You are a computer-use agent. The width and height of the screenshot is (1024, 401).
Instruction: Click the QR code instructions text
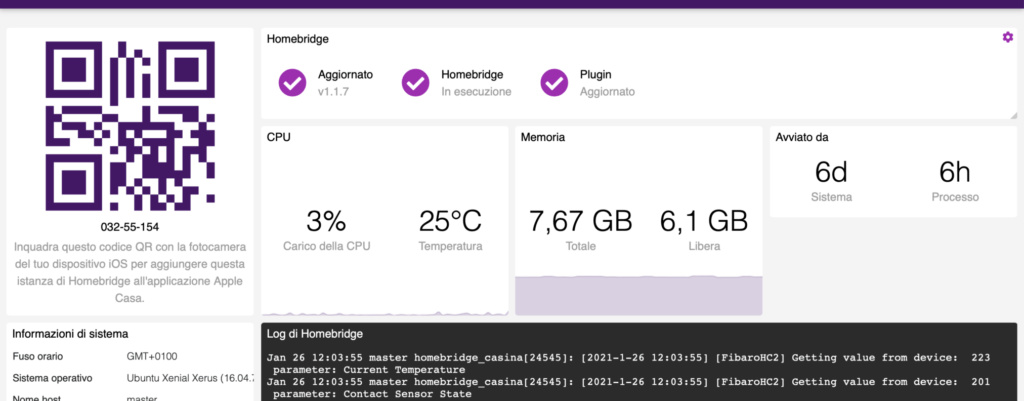[x=130, y=273]
